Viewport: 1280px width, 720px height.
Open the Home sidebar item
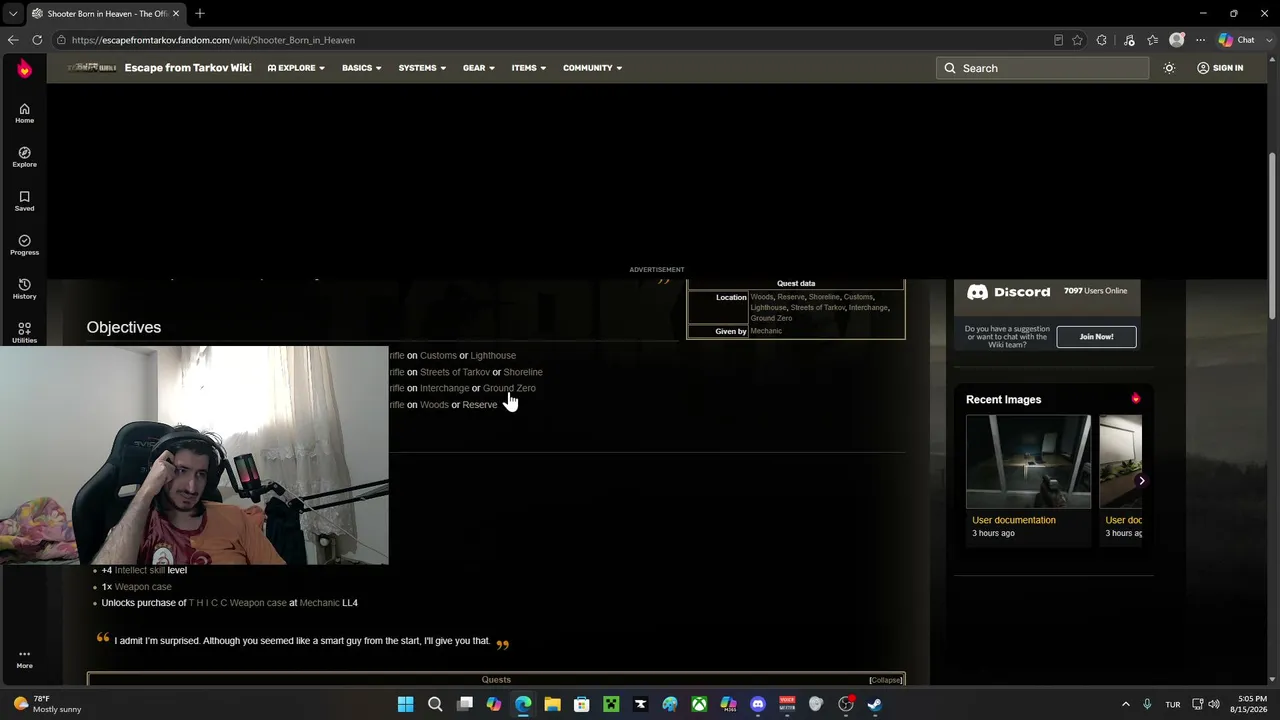[x=24, y=113]
